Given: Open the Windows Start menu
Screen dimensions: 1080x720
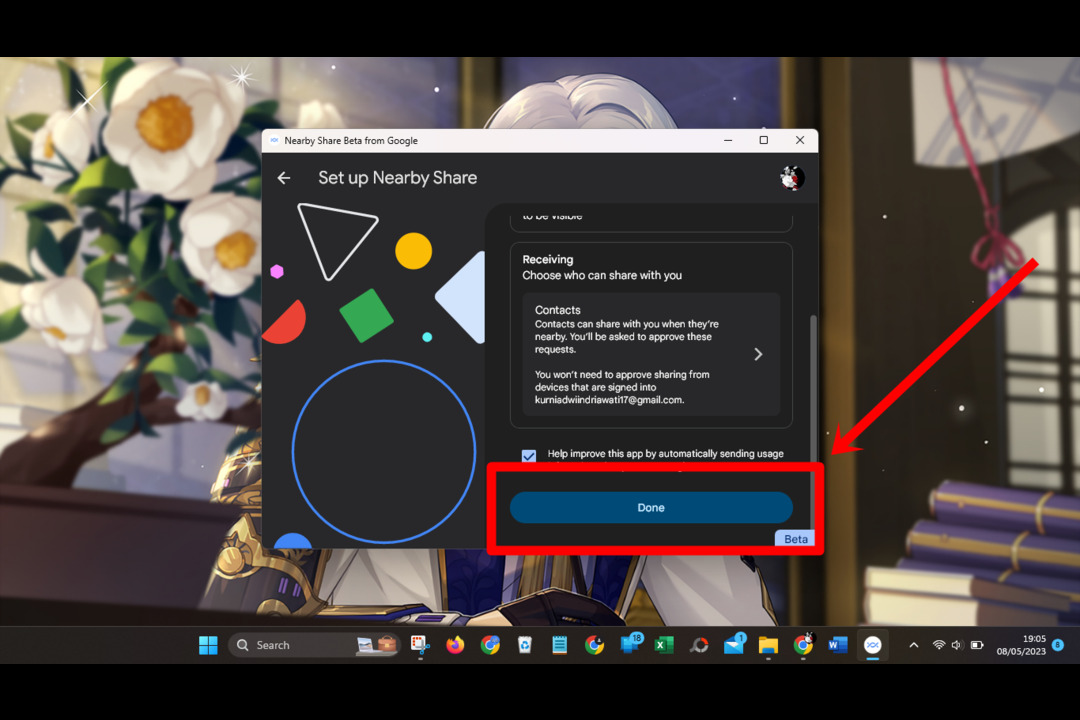Looking at the screenshot, I should click(208, 645).
